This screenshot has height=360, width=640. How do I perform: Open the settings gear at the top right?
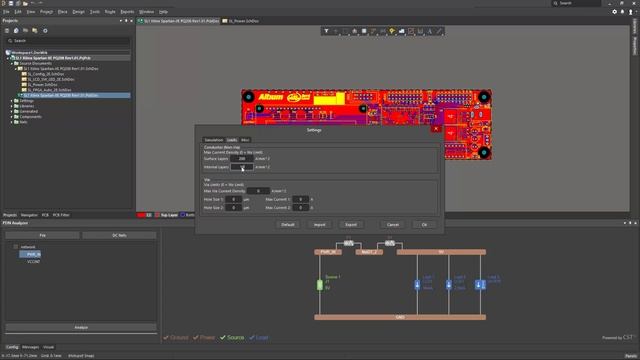614,12
